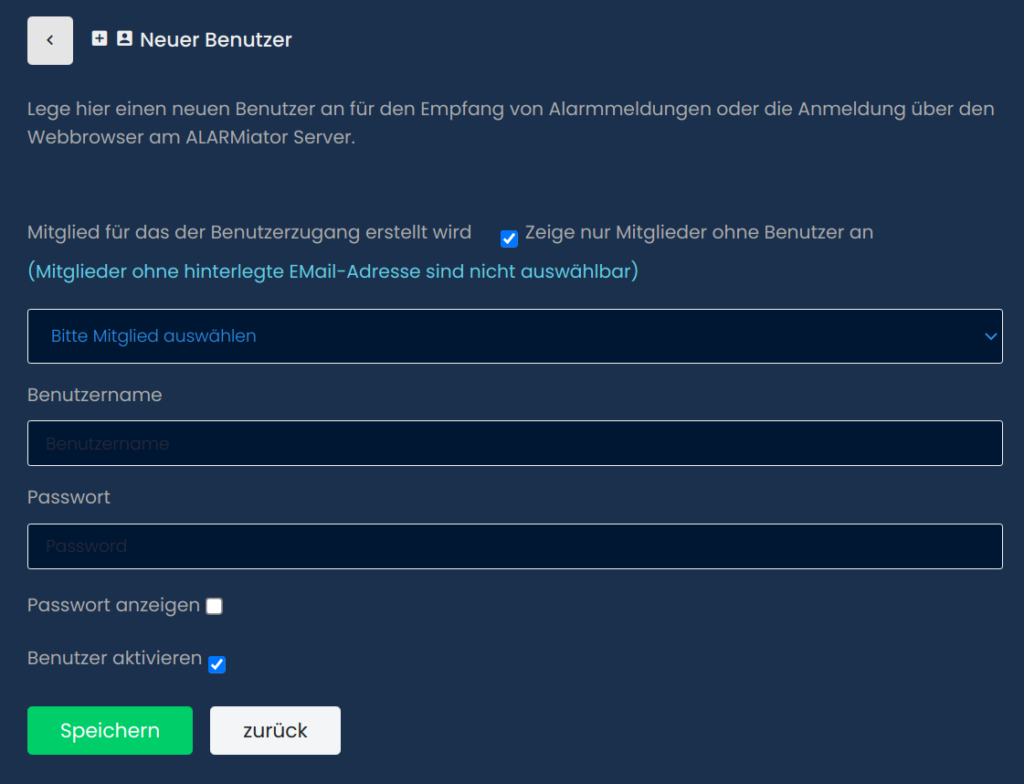Click the white zurück button
1024x784 pixels.
pos(275,730)
